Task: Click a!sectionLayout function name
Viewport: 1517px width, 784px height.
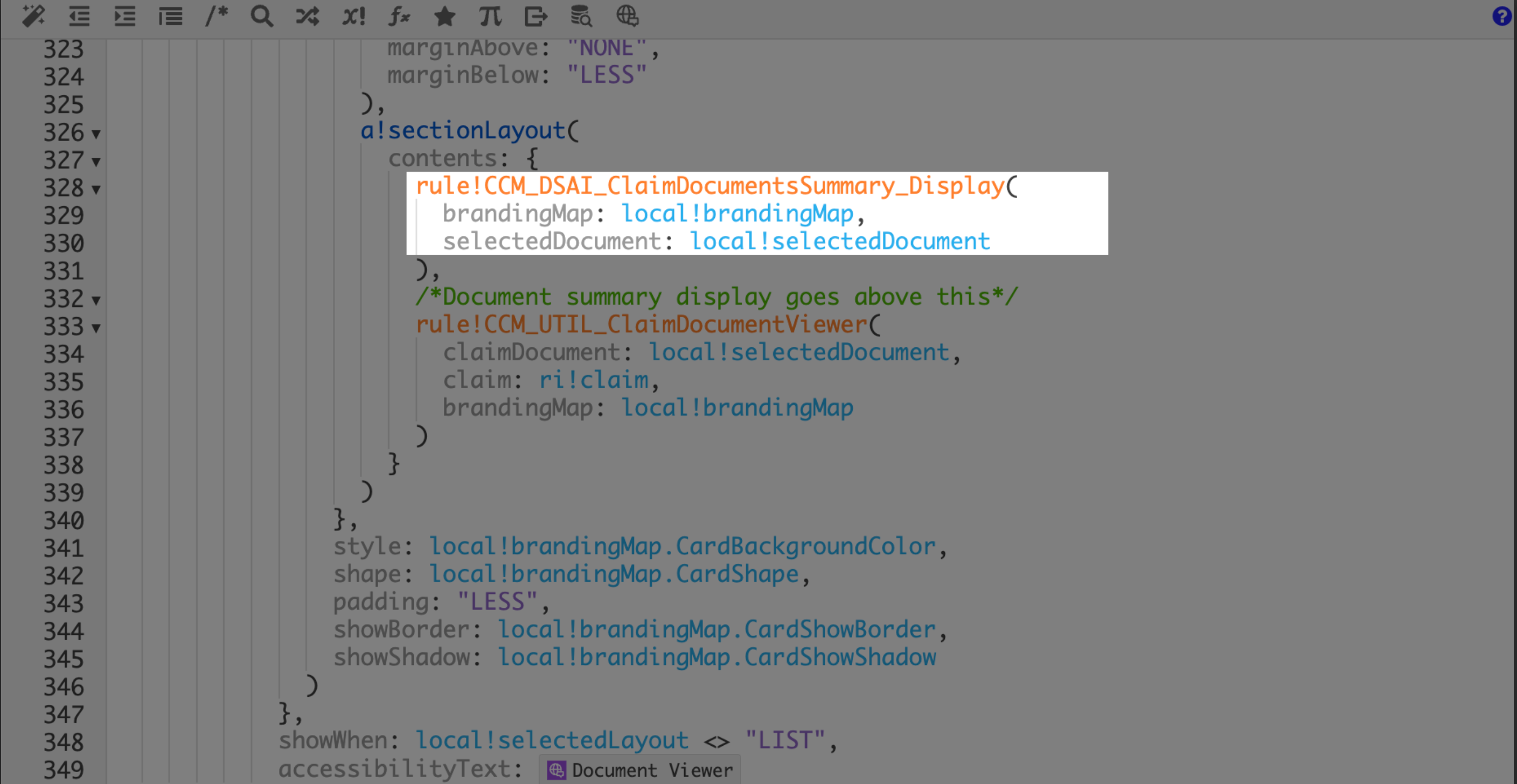Action: (x=463, y=130)
